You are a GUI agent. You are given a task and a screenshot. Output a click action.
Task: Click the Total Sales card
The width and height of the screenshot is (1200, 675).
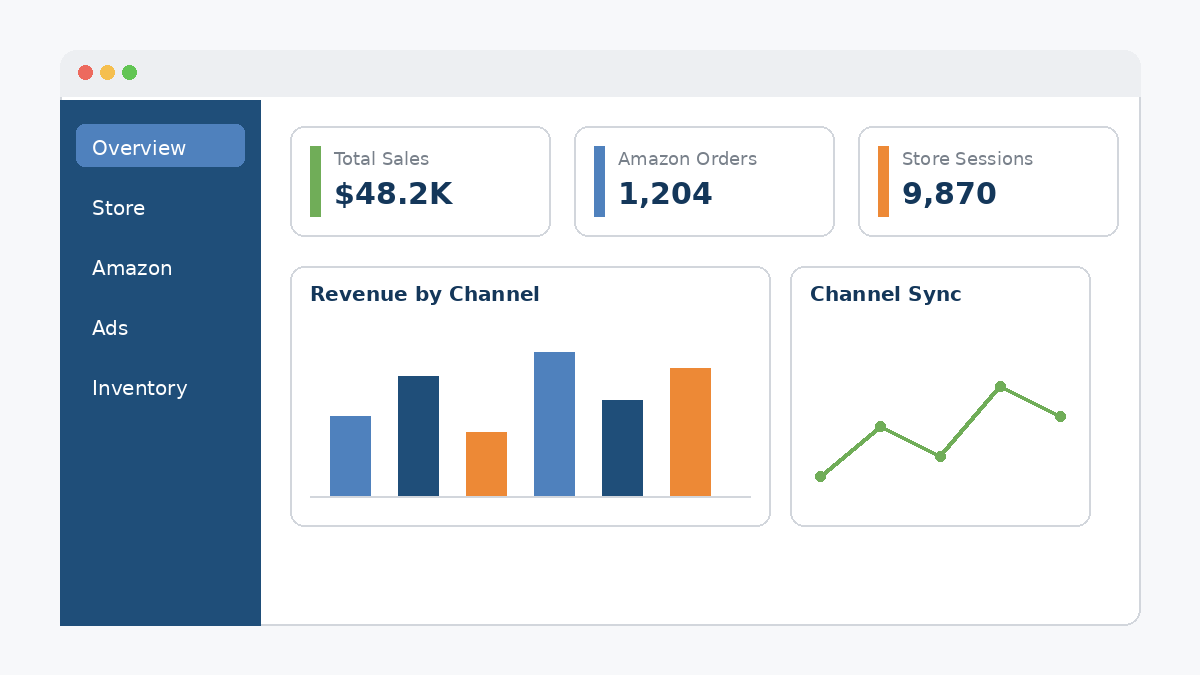click(x=420, y=181)
